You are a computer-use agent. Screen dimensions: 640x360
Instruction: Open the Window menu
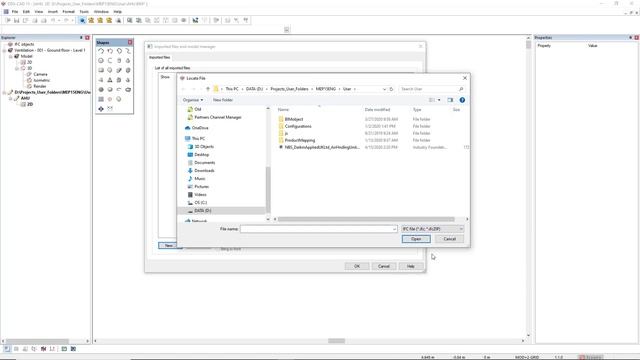(101, 12)
